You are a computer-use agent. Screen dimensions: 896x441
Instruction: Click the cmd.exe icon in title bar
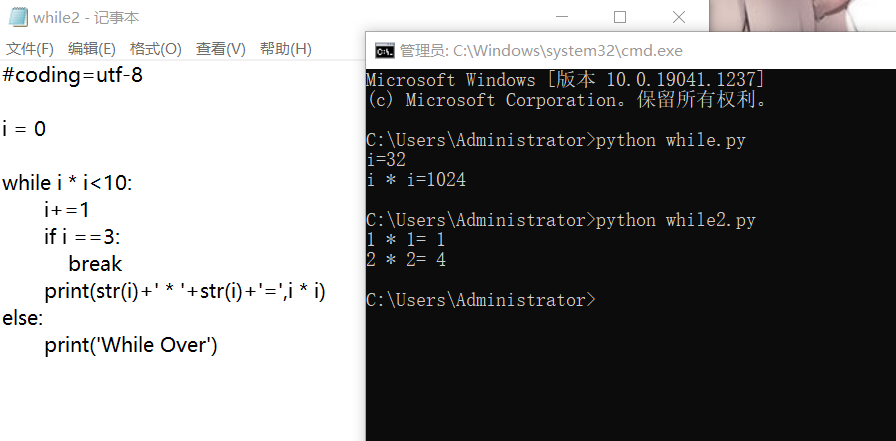click(383, 50)
